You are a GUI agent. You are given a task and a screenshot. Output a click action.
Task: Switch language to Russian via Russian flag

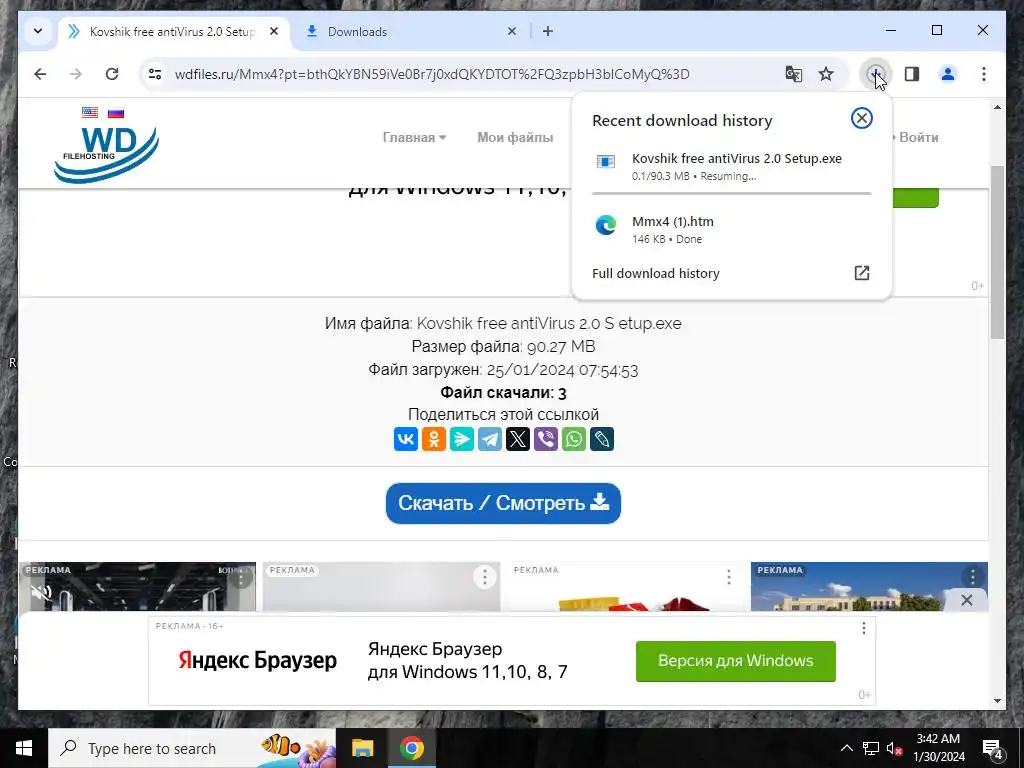point(116,112)
